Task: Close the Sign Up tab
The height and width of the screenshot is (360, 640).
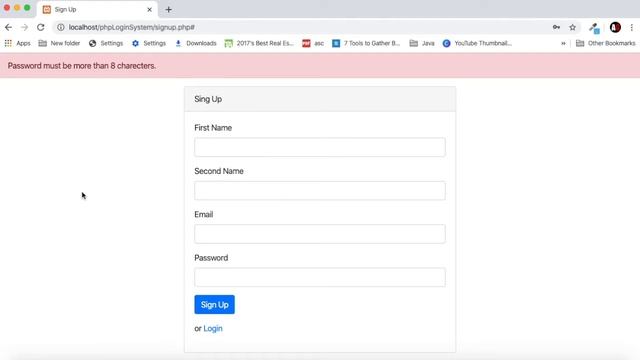Action: tap(149, 9)
